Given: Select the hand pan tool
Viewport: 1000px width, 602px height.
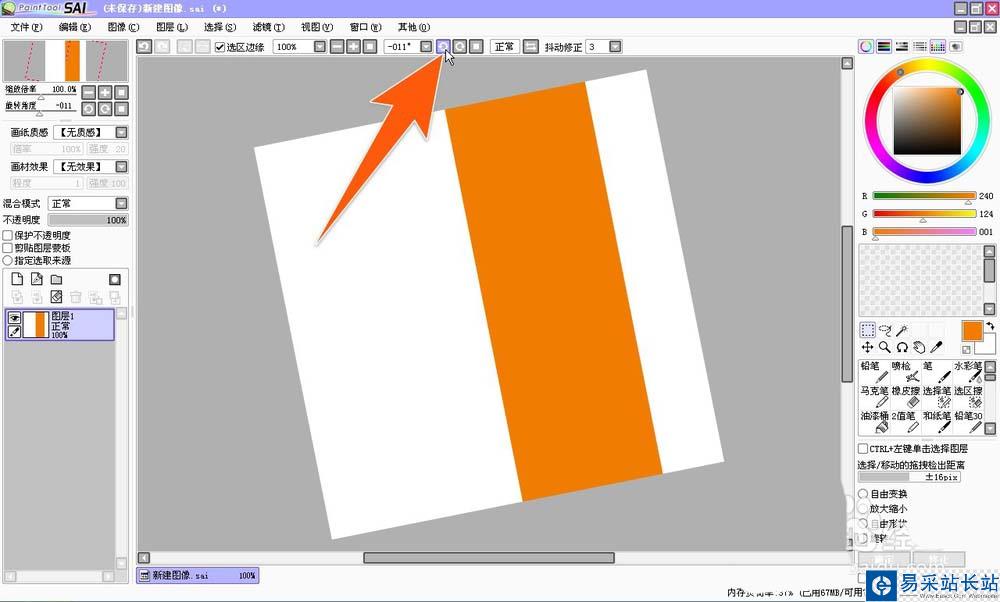Looking at the screenshot, I should pos(919,347).
